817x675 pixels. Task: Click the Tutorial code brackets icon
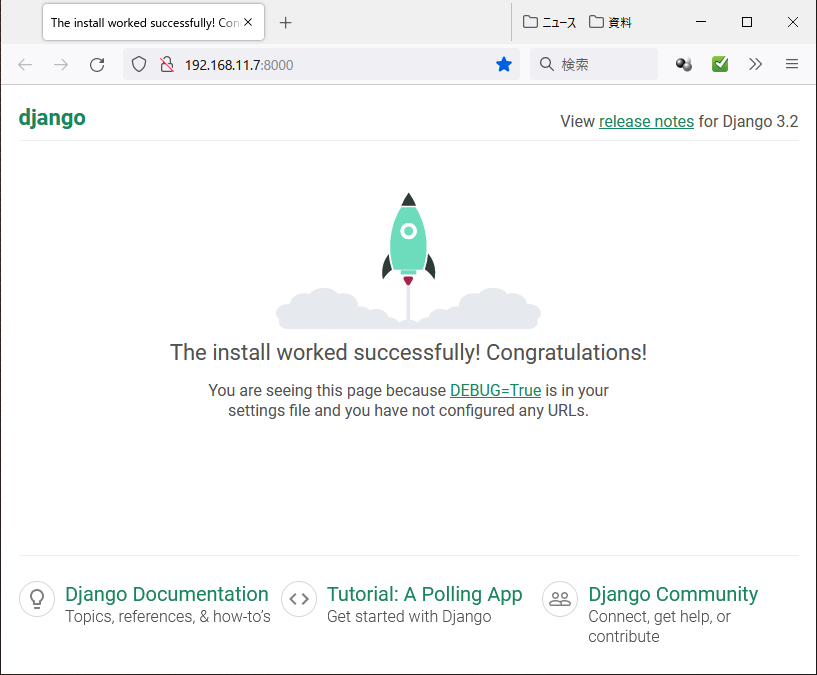(299, 599)
